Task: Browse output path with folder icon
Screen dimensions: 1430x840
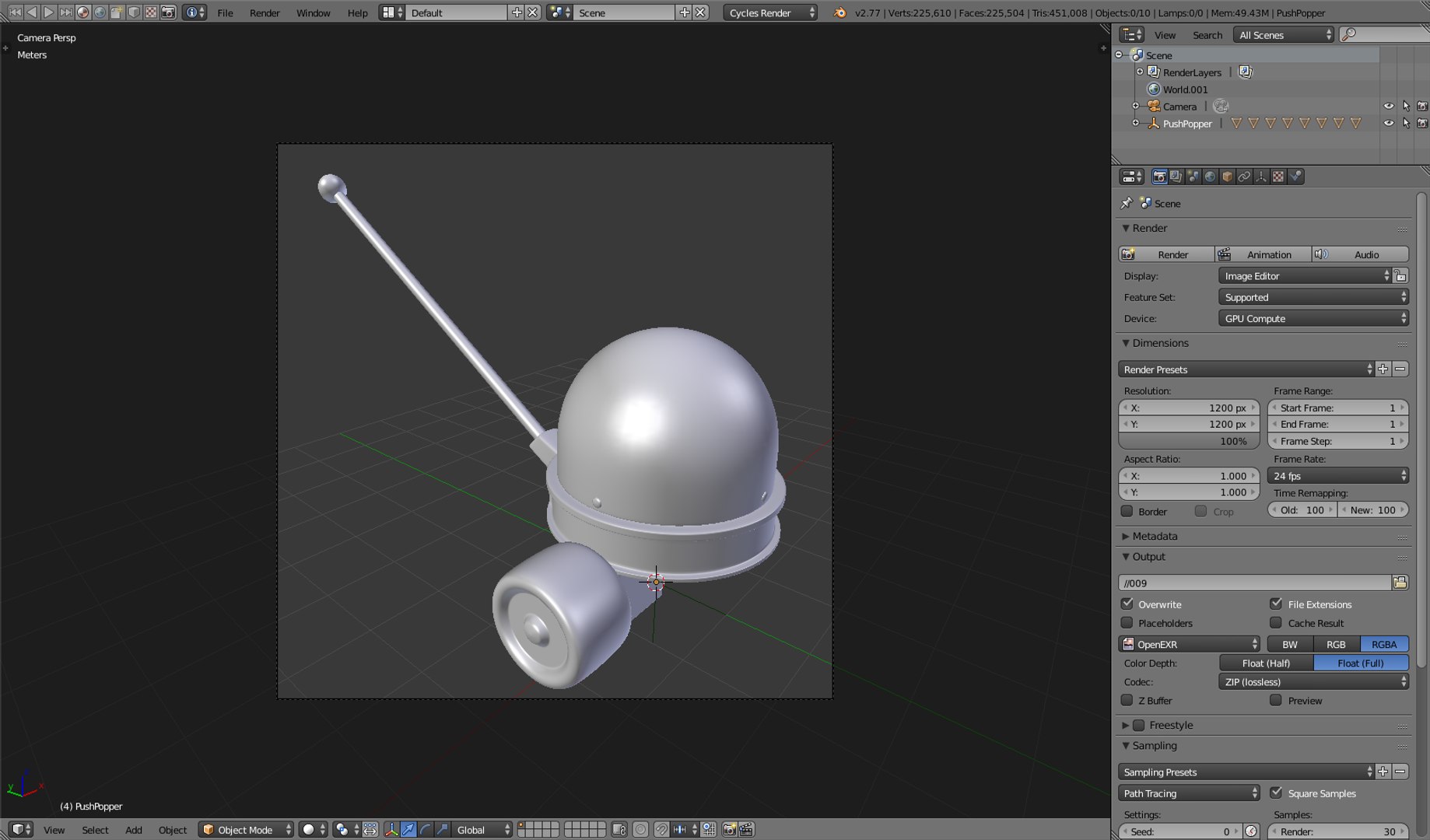Action: pyautogui.click(x=1400, y=583)
